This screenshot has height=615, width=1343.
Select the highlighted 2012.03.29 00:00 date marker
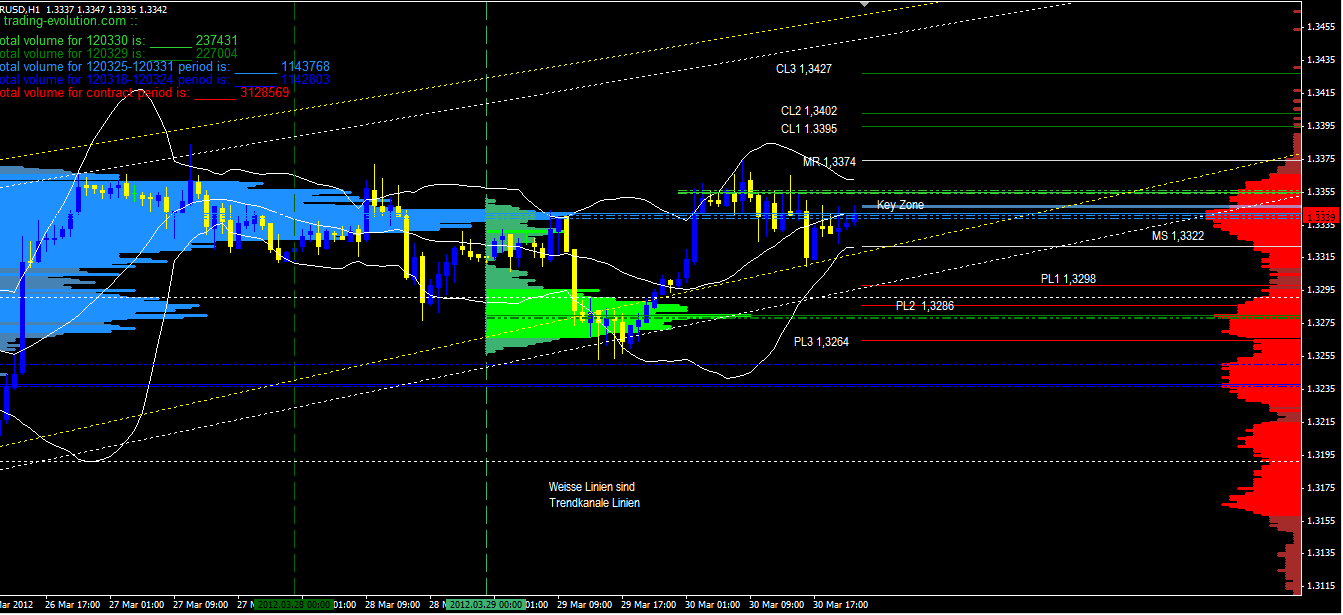click(x=486, y=604)
